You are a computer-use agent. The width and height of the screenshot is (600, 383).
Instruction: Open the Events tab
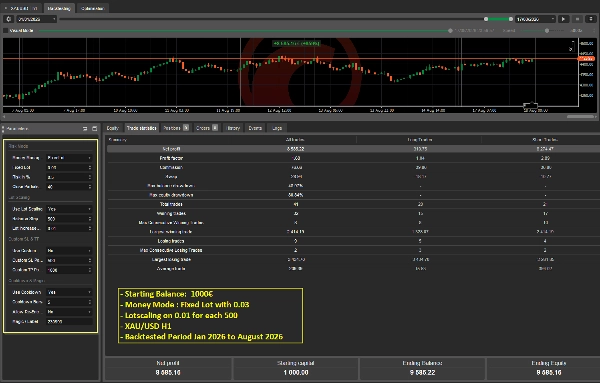[255, 128]
